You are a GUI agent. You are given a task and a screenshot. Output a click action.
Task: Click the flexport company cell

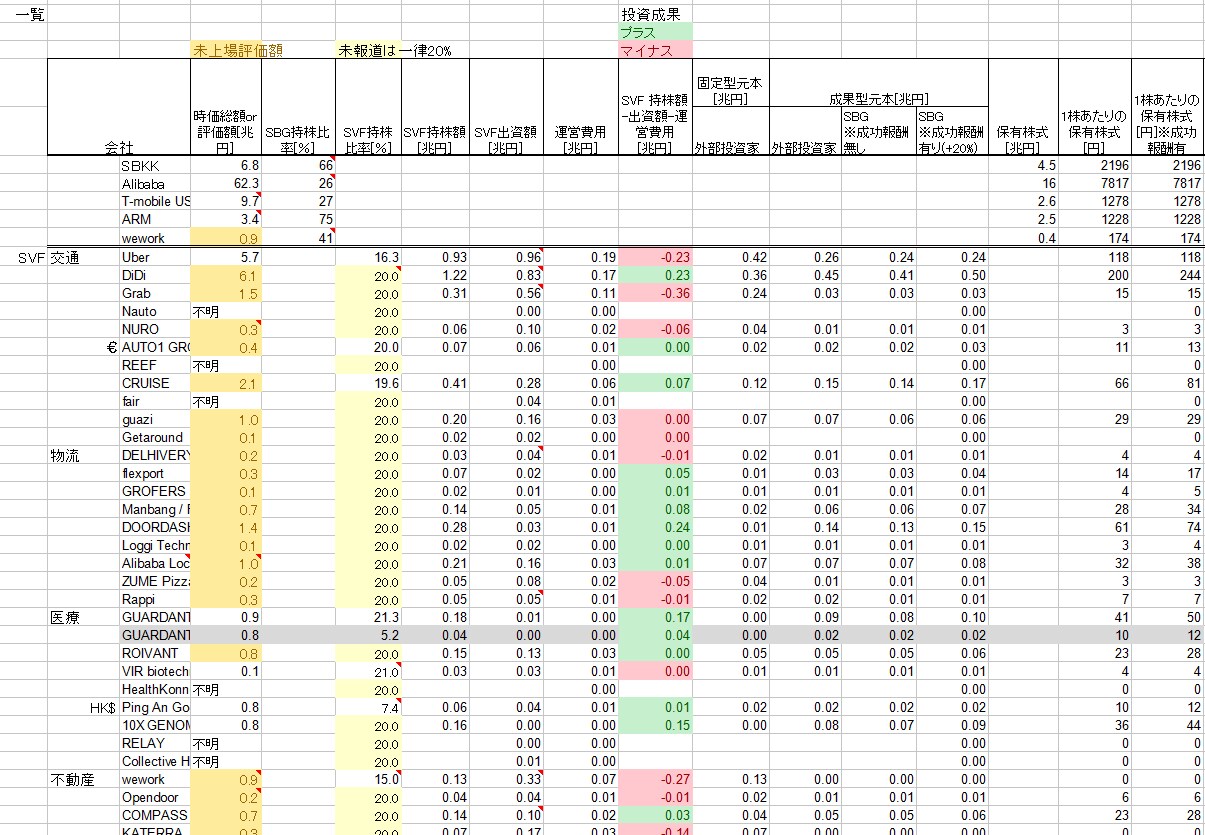coord(155,473)
